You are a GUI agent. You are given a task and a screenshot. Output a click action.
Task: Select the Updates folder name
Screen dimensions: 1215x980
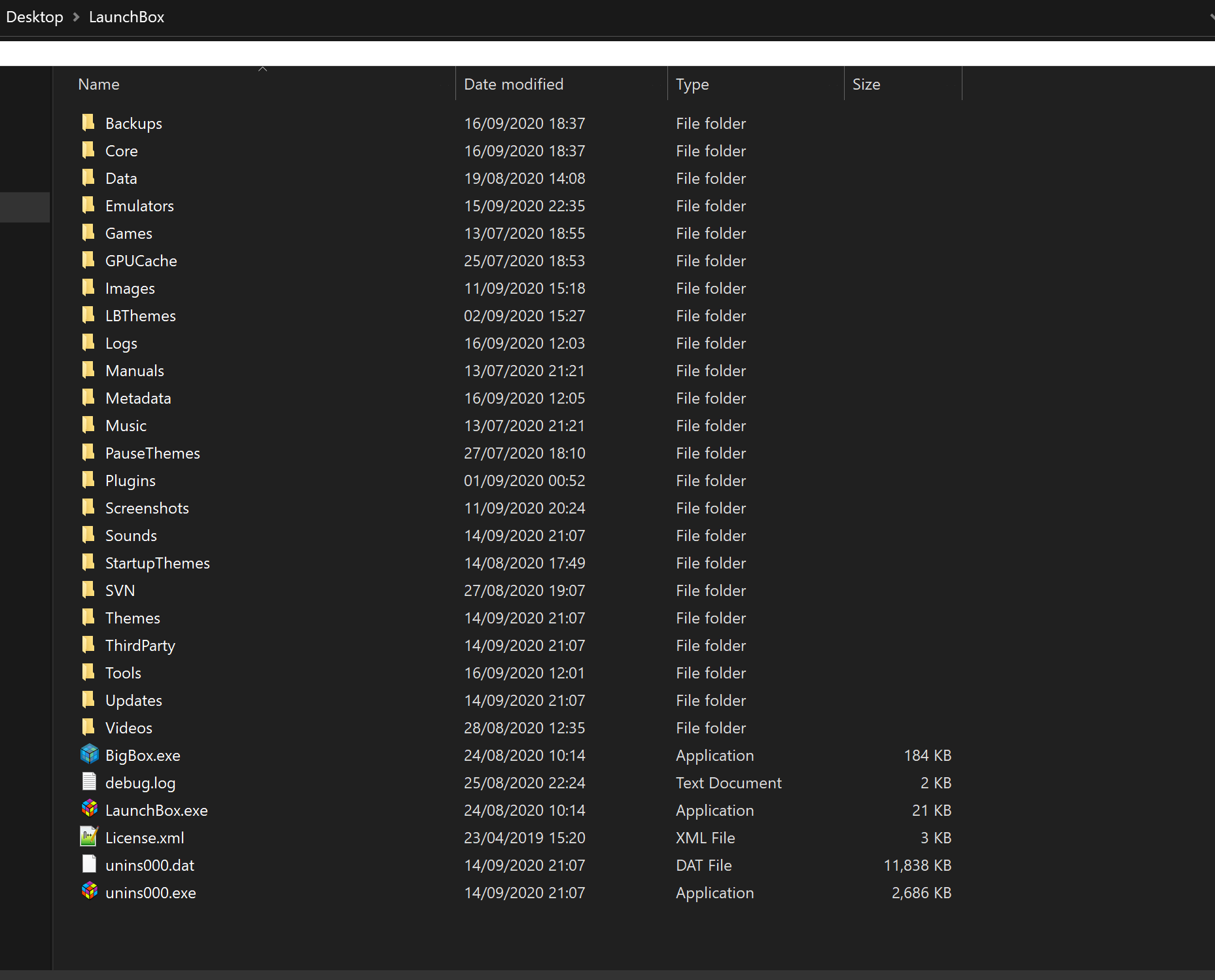point(133,701)
